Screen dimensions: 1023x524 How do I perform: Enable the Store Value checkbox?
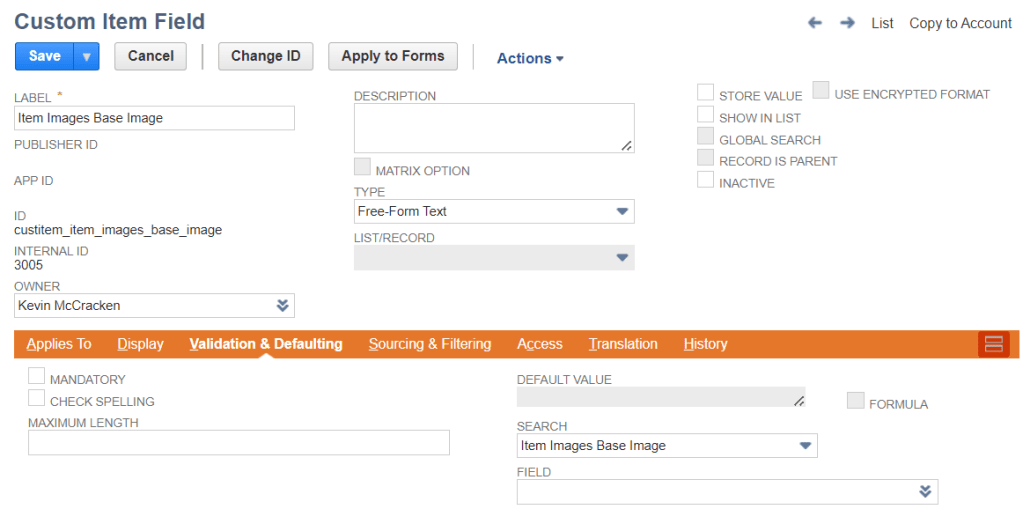point(706,93)
